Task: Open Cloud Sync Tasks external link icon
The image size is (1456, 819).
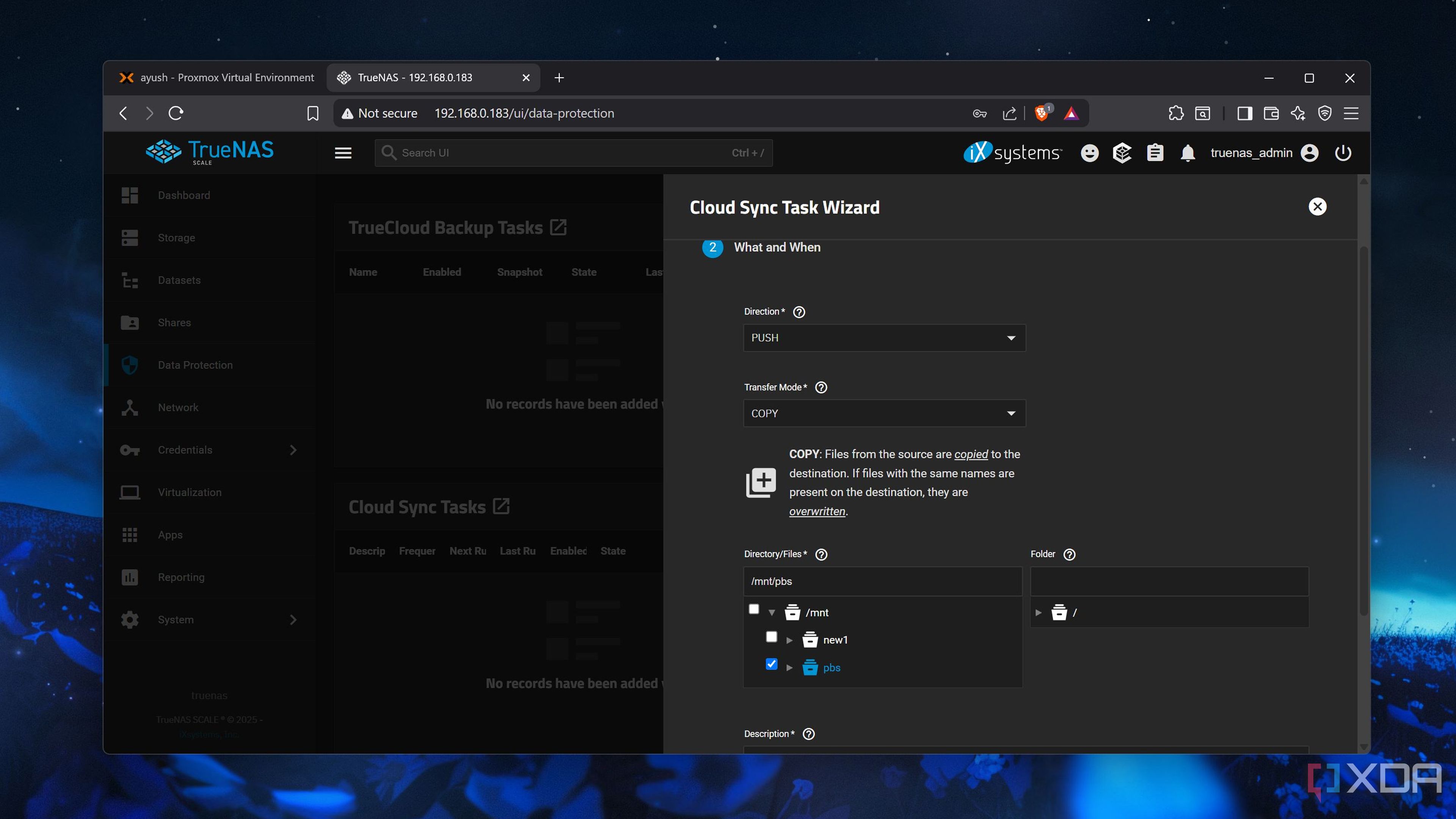Action: 501,507
